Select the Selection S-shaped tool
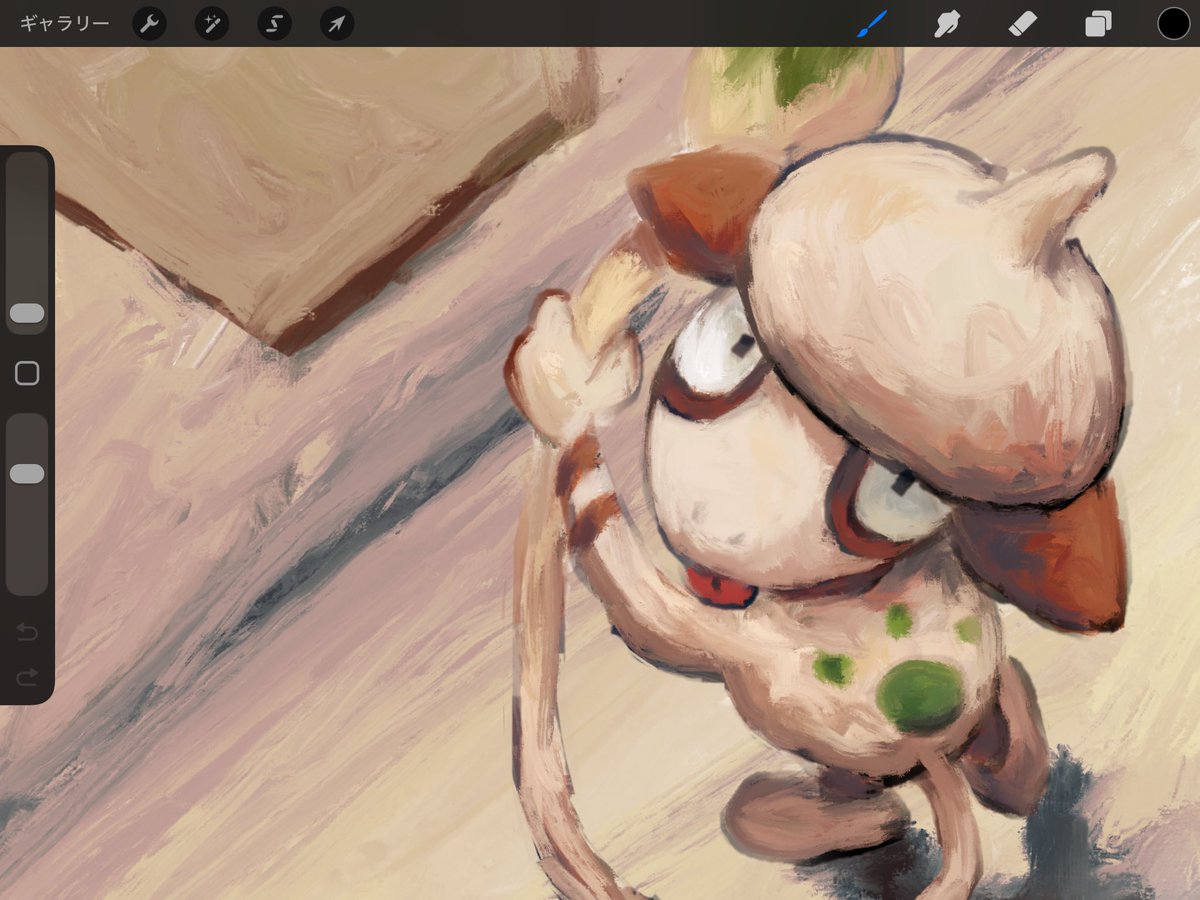Viewport: 1200px width, 900px height. pyautogui.click(x=274, y=23)
